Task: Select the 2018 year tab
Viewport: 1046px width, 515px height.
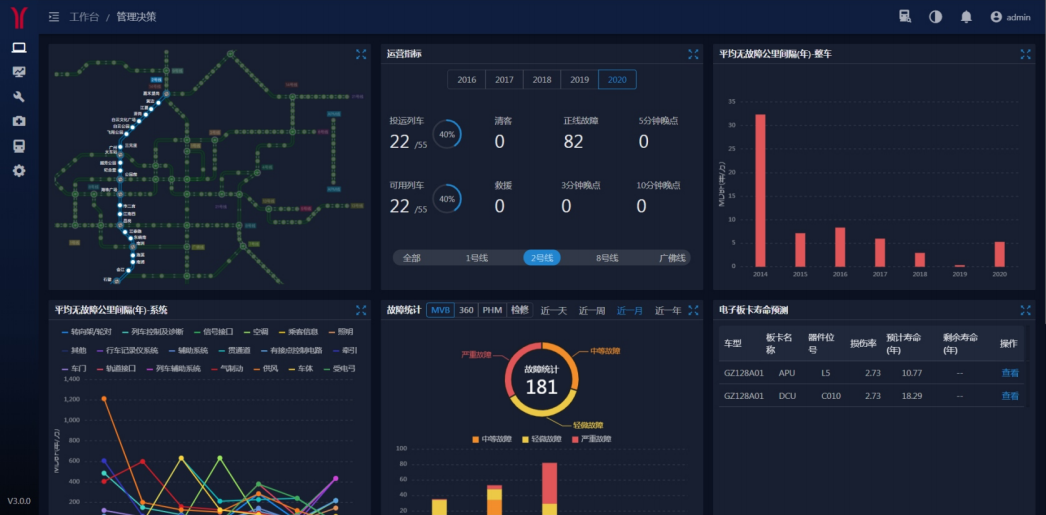Action: tap(542, 79)
